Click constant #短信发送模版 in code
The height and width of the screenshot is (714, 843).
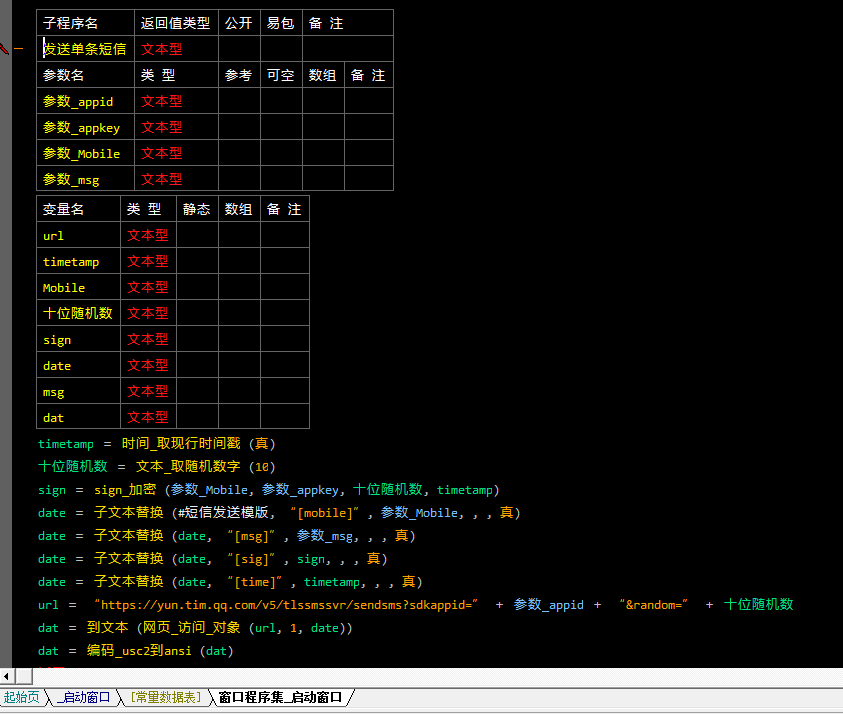pyautogui.click(x=223, y=512)
